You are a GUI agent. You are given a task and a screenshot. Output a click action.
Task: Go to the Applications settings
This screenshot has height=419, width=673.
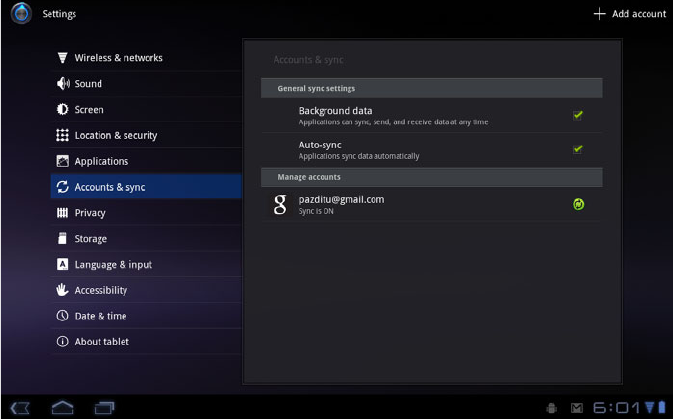101,161
